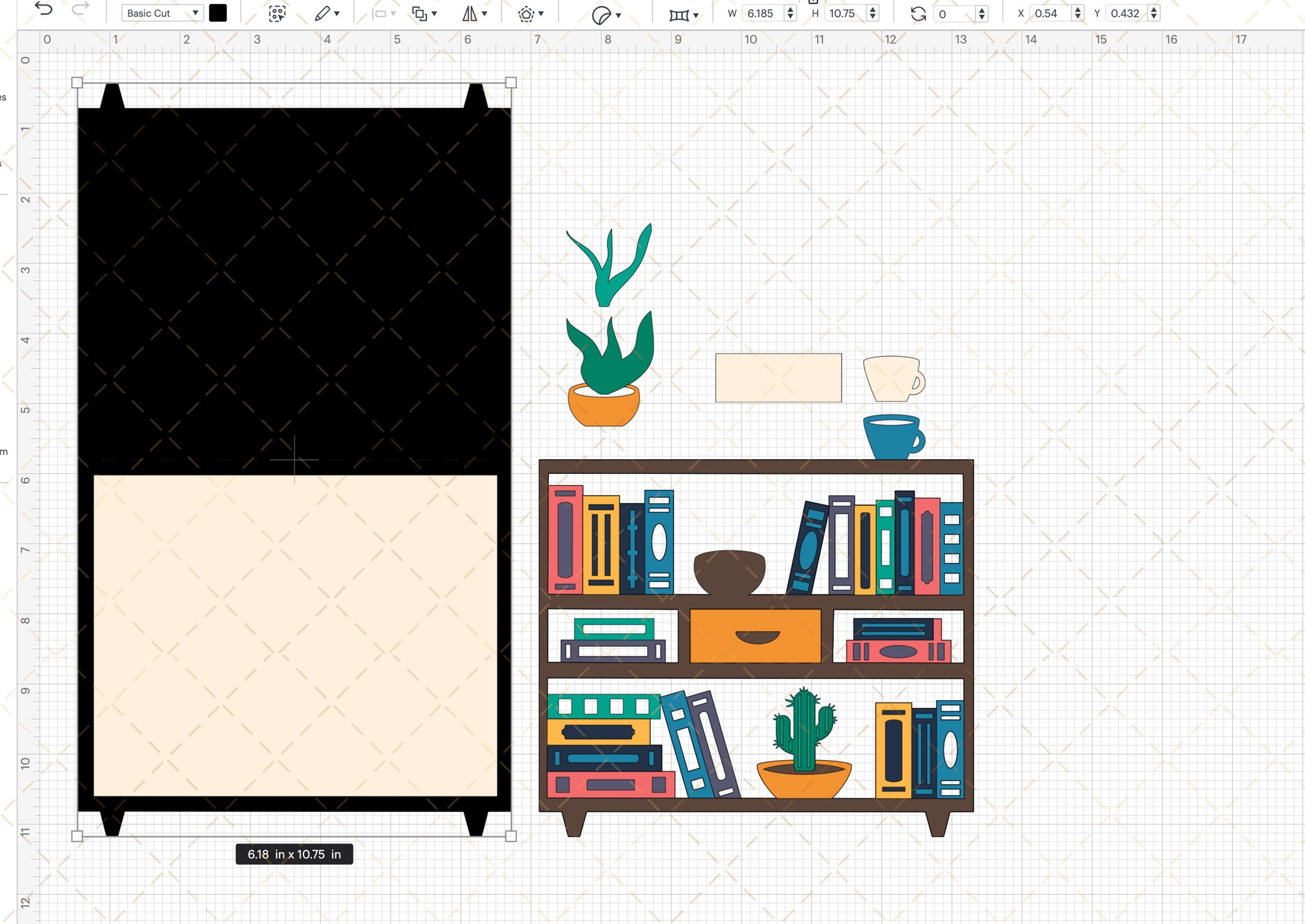Open the Edit pencil tool menu
The height and width of the screenshot is (924, 1305).
point(322,13)
